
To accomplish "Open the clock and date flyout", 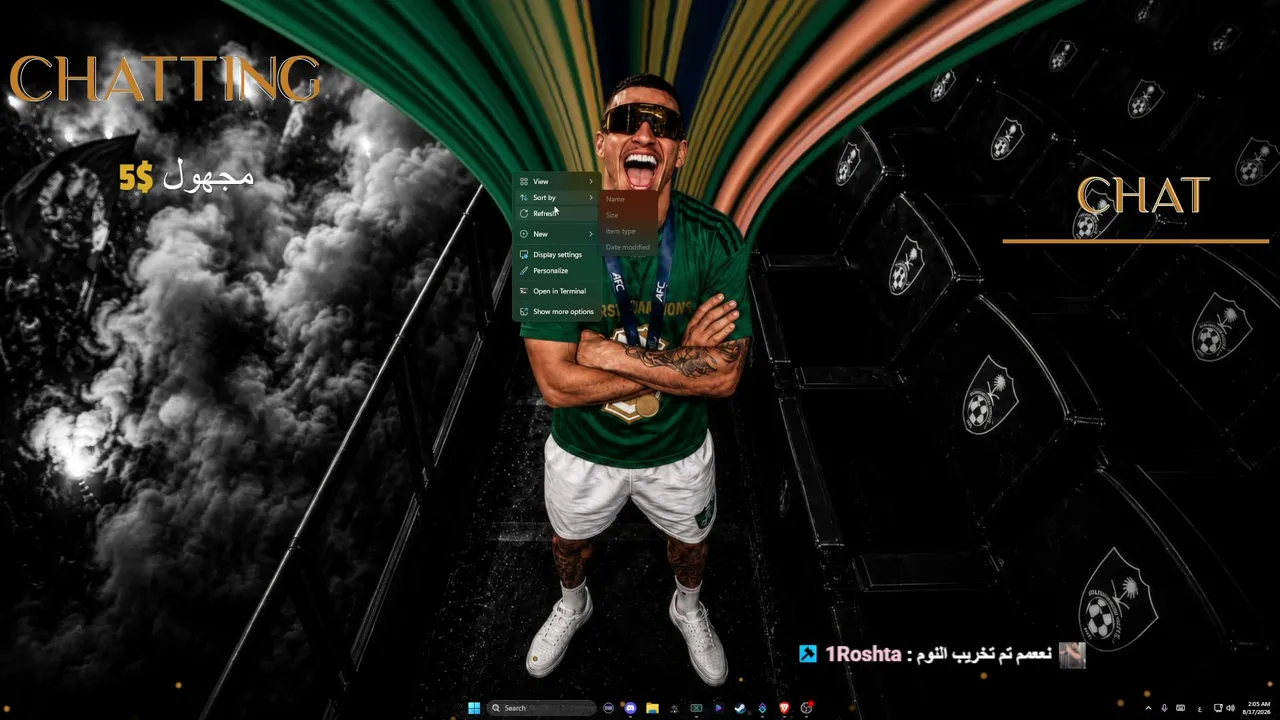I will pyautogui.click(x=1256, y=708).
